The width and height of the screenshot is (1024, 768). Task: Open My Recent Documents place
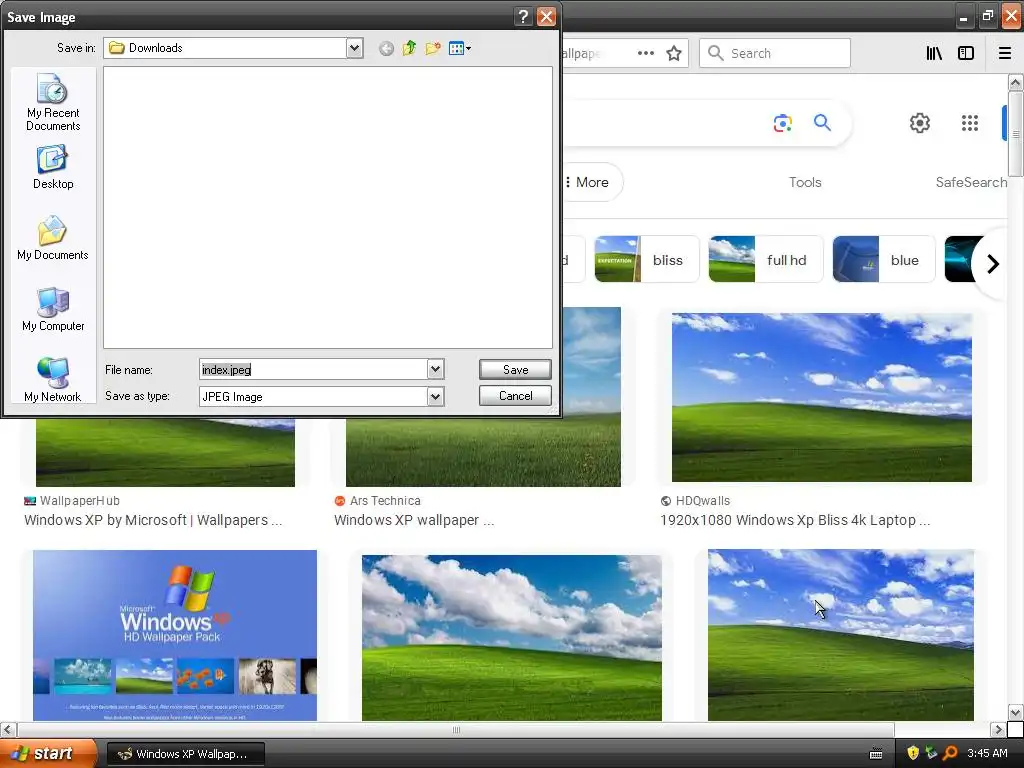(x=53, y=103)
